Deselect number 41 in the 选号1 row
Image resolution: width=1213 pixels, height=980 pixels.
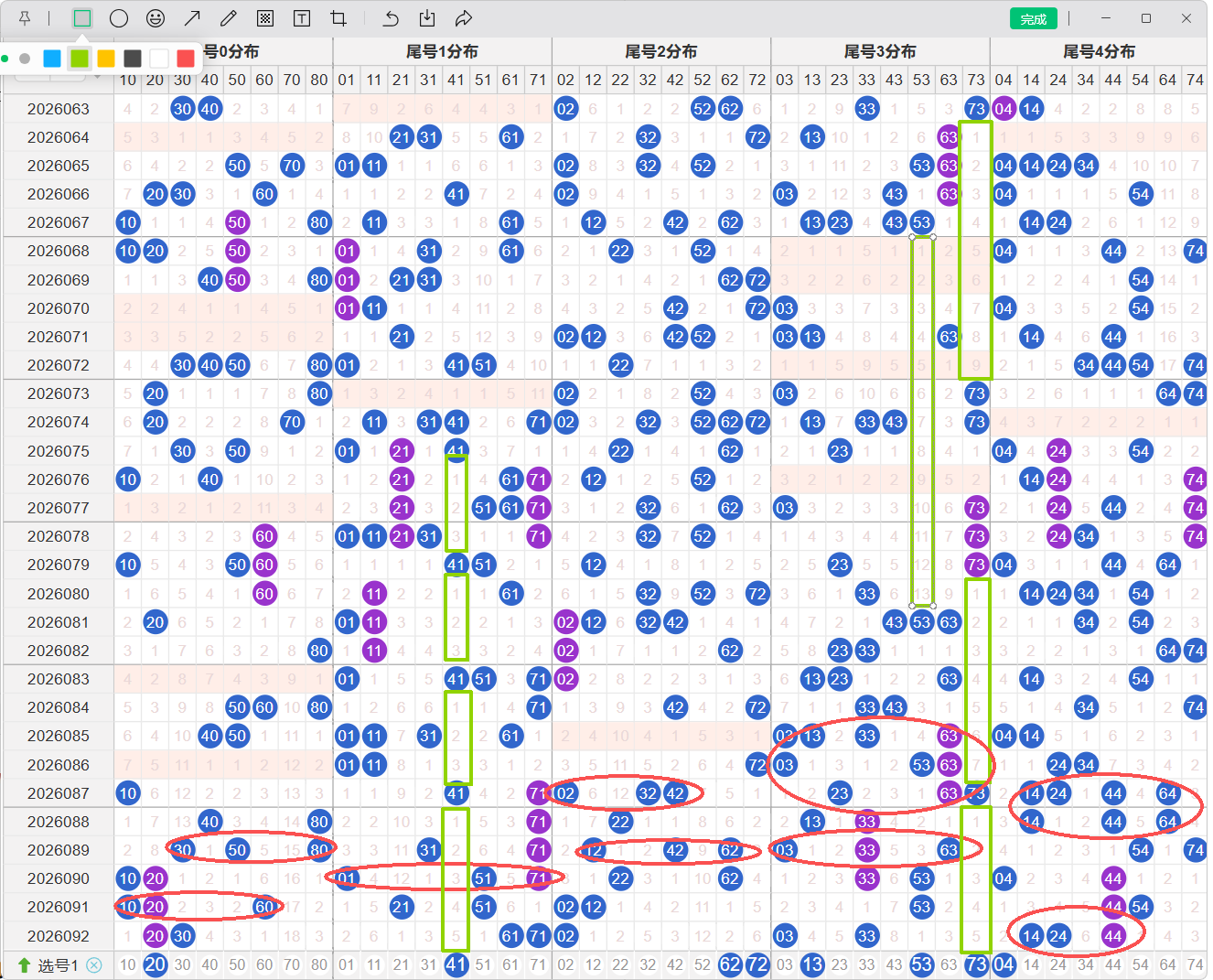coord(456,964)
